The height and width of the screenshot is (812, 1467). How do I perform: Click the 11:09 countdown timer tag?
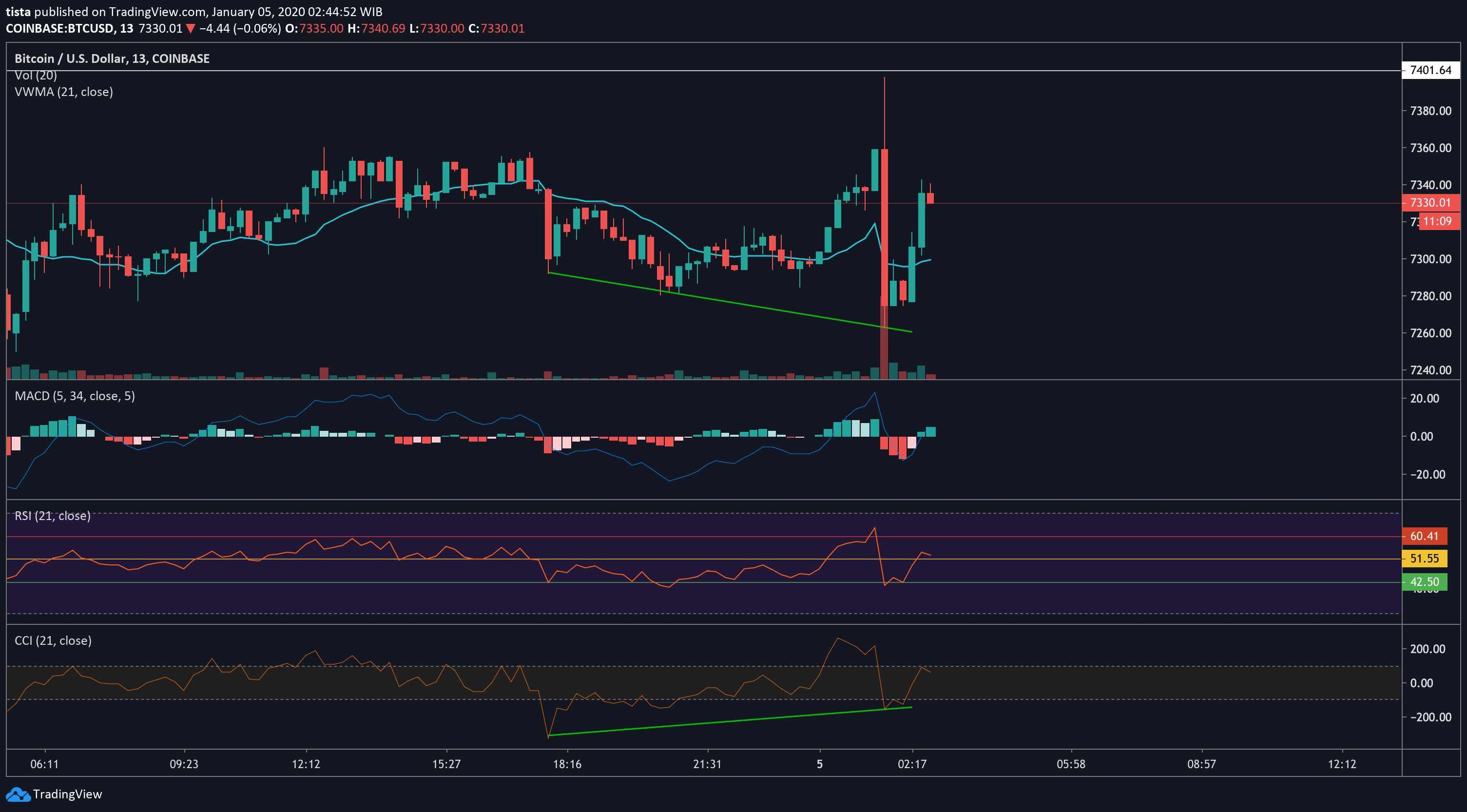pyautogui.click(x=1439, y=221)
